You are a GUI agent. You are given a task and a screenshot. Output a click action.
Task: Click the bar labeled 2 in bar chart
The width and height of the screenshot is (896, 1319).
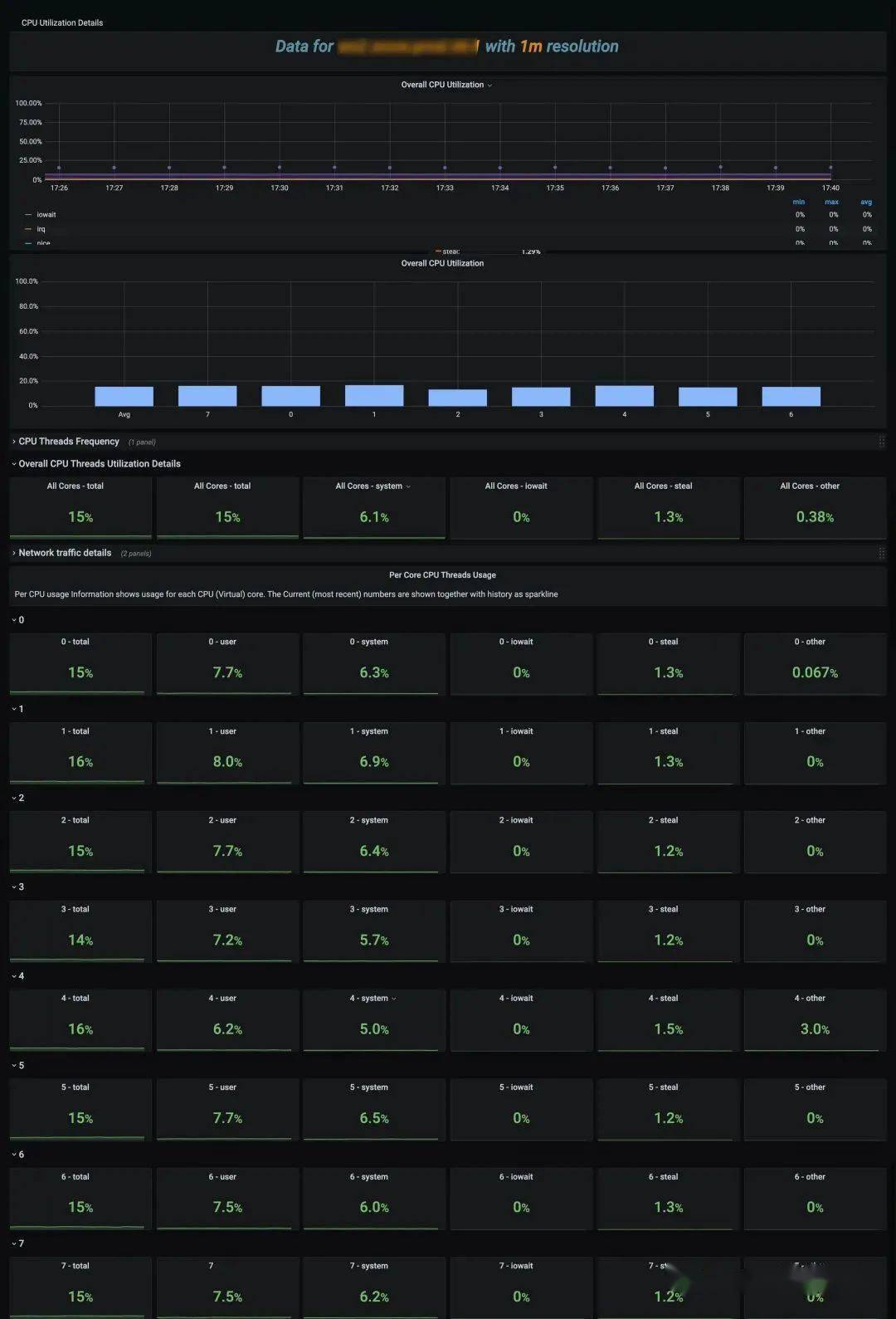[458, 398]
